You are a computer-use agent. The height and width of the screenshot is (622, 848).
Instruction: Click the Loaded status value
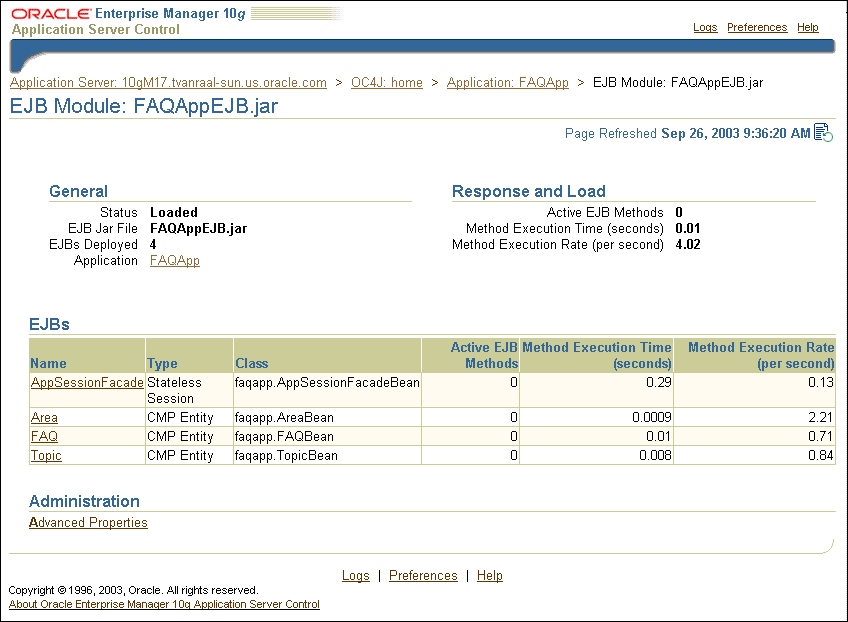pyautogui.click(x=174, y=212)
